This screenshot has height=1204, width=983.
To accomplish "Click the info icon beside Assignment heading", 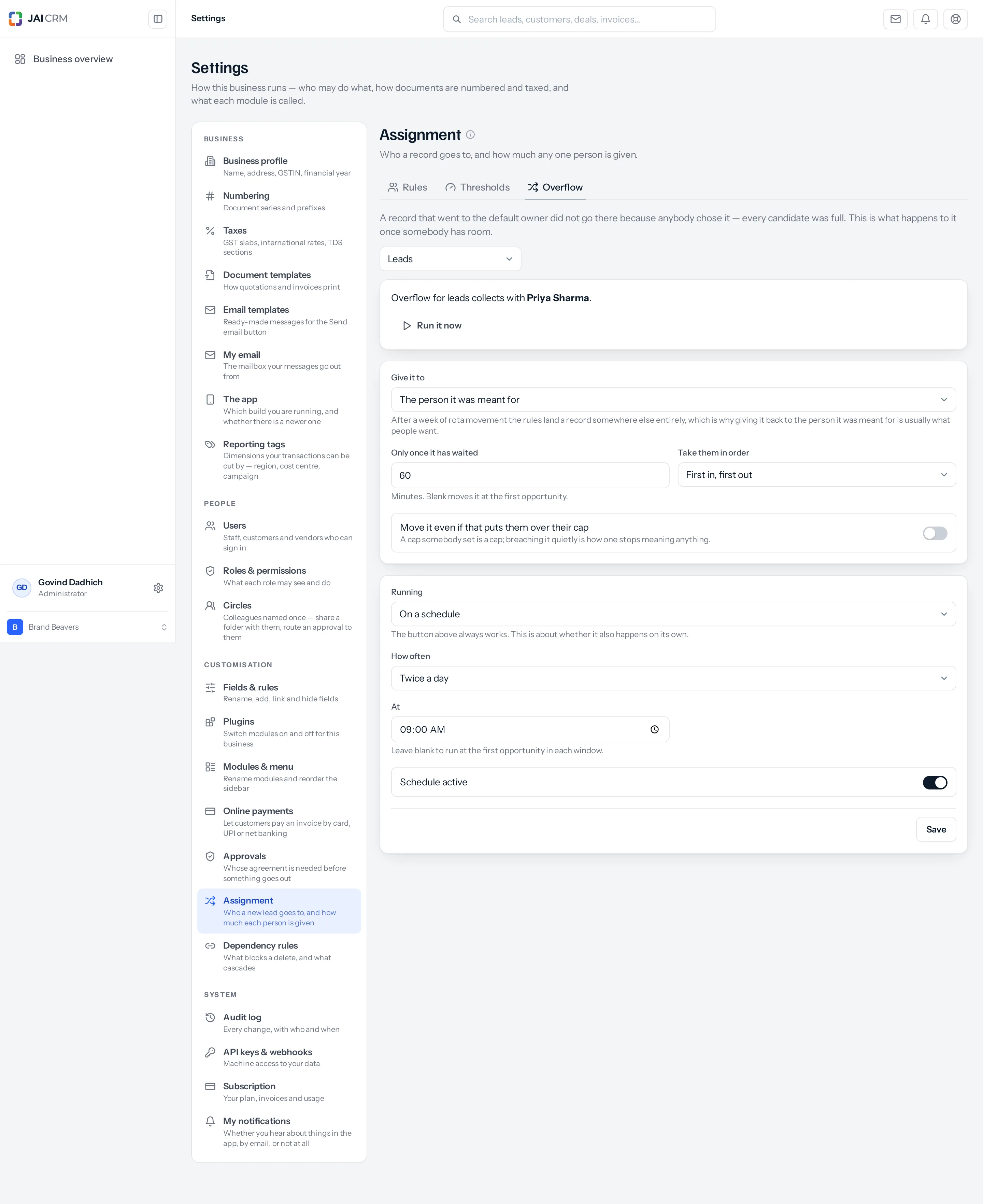I will point(470,135).
